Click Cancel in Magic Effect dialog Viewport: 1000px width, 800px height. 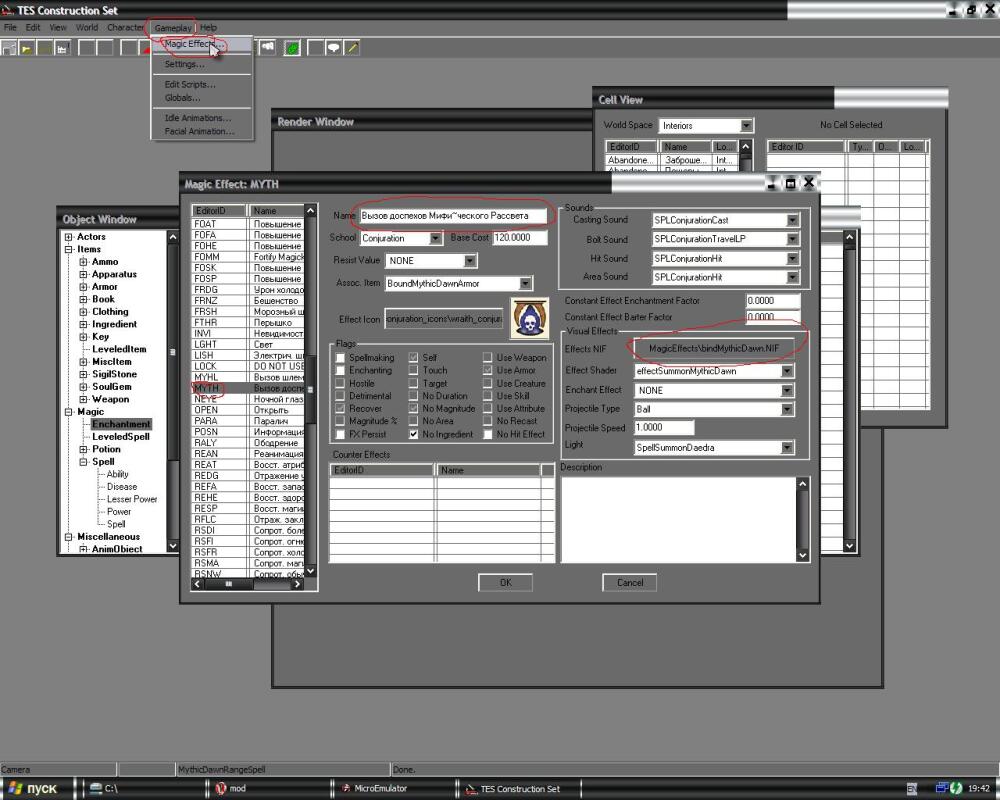(629, 582)
